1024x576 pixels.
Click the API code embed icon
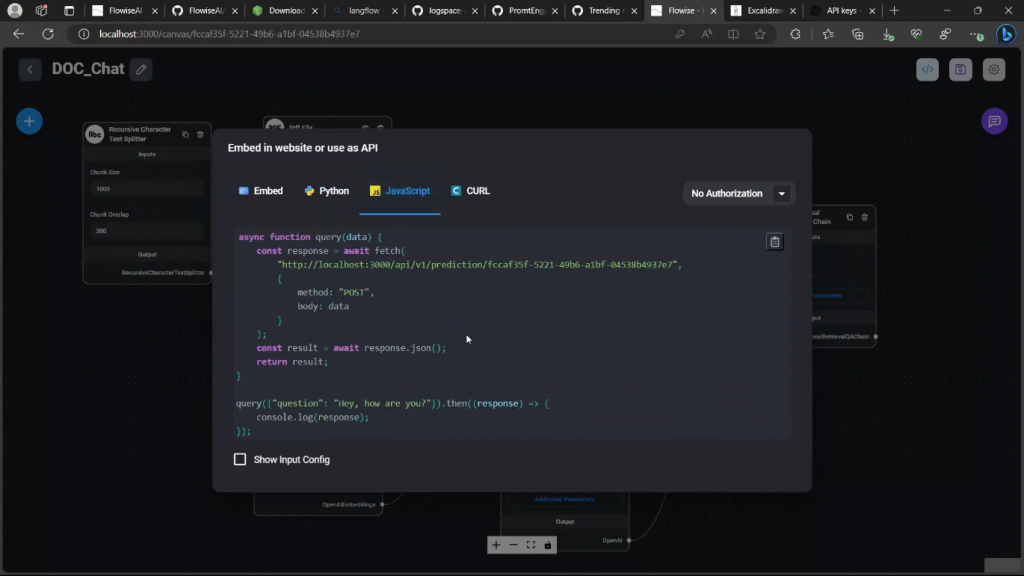(x=927, y=70)
